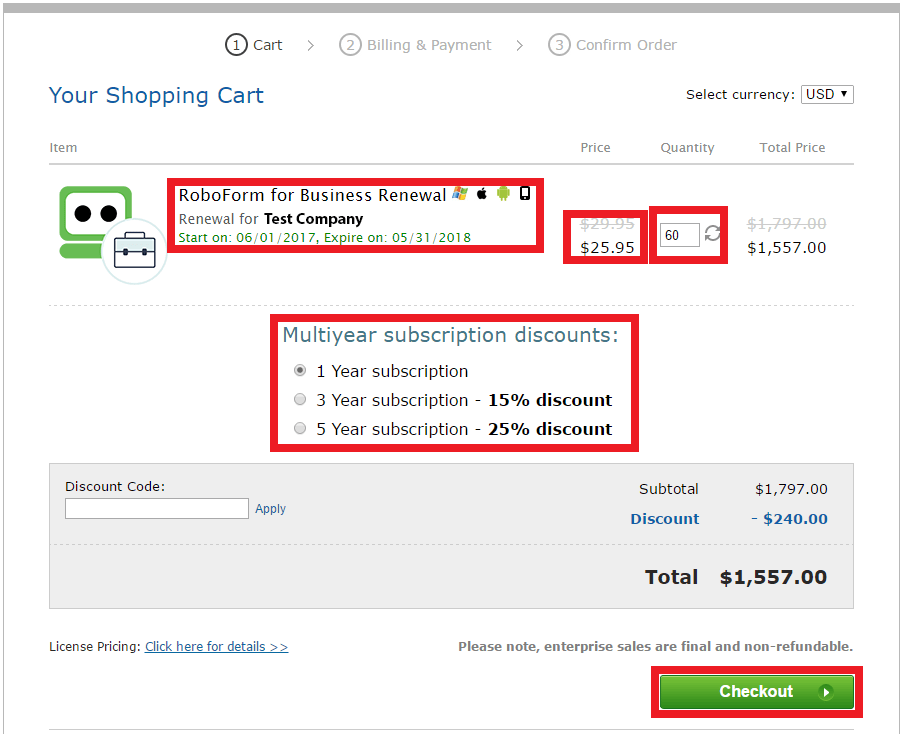Viewport: 904px width, 734px height.
Task: Click the Apple platform icon on the product line
Action: (481, 193)
